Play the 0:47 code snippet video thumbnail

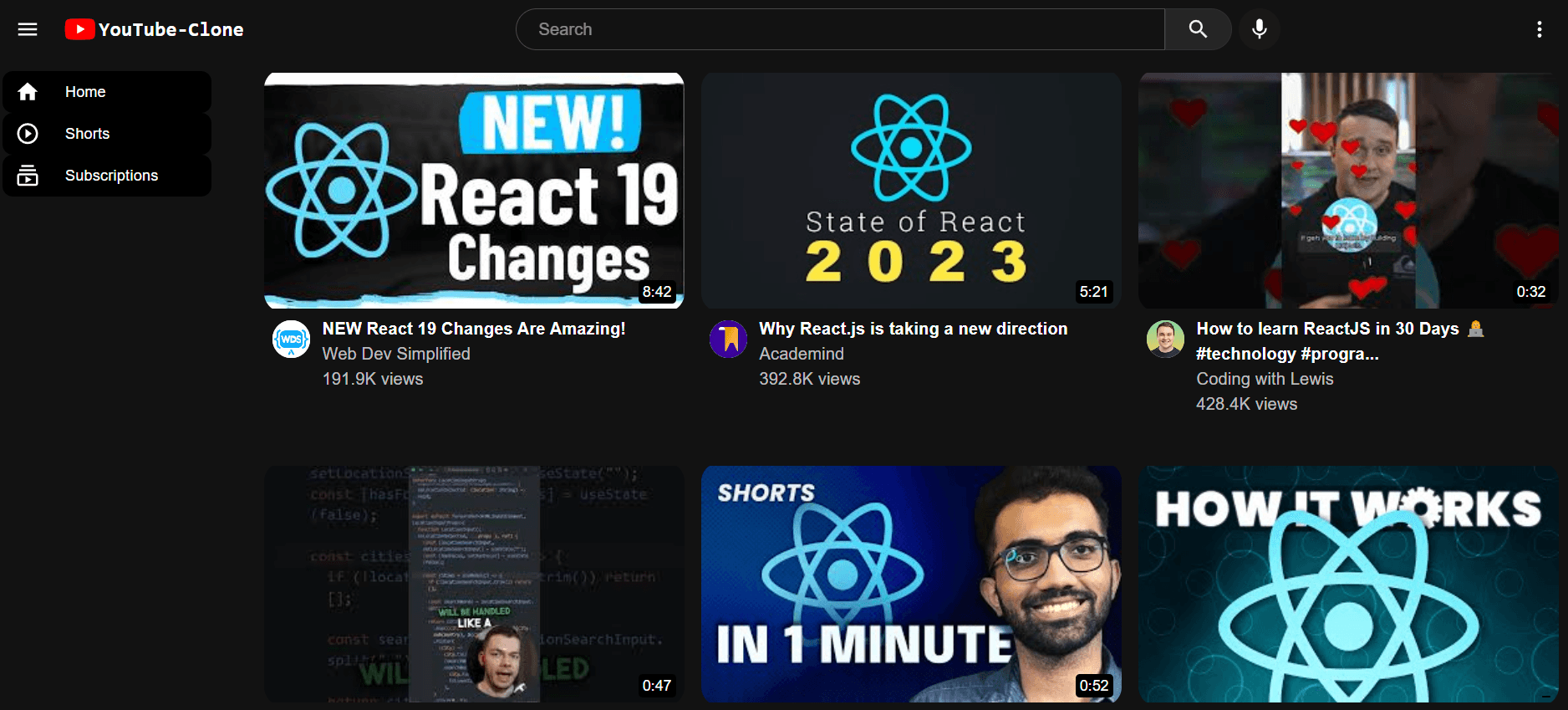pos(474,584)
